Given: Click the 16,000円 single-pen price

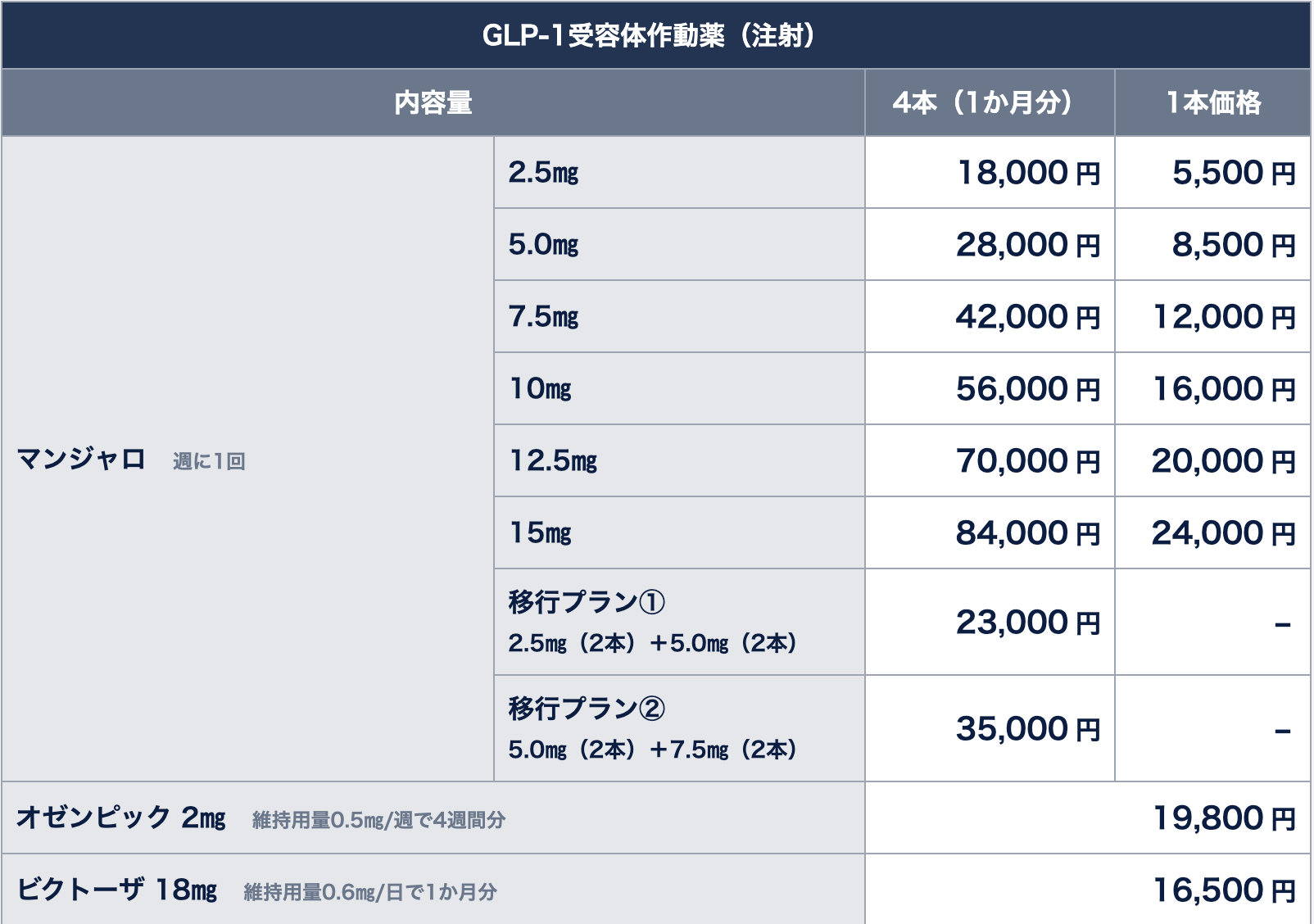Looking at the screenshot, I should [1224, 389].
